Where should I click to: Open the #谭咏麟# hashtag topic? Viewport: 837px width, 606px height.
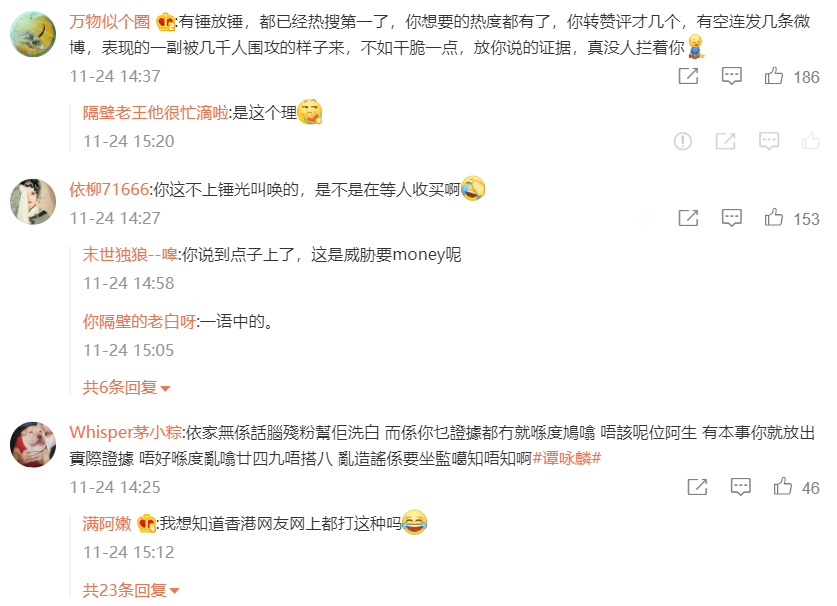click(567, 458)
